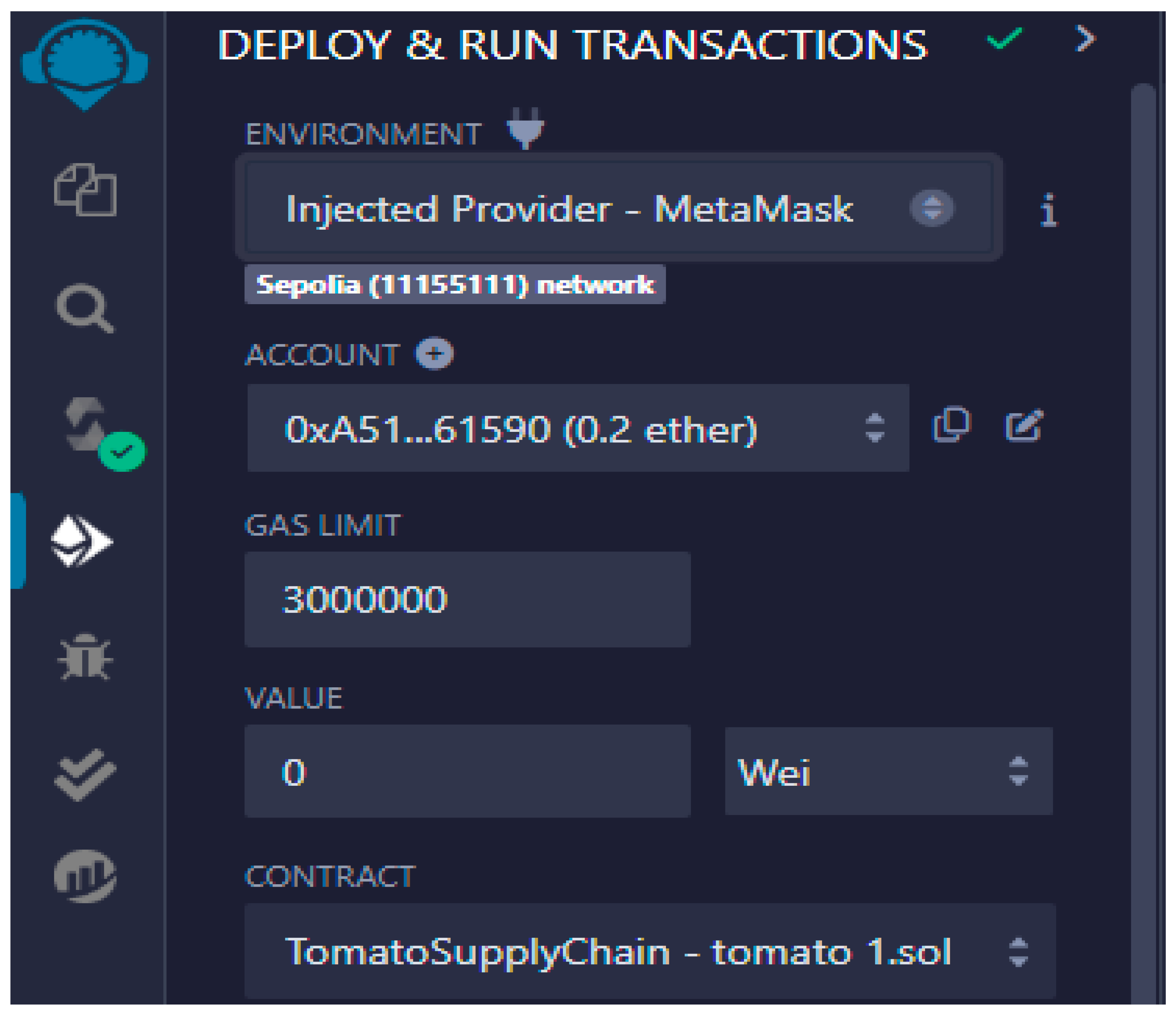Open the Injected Provider - MetaMask environment dropdown
The height and width of the screenshot is (1013, 1176).
[x=619, y=208]
